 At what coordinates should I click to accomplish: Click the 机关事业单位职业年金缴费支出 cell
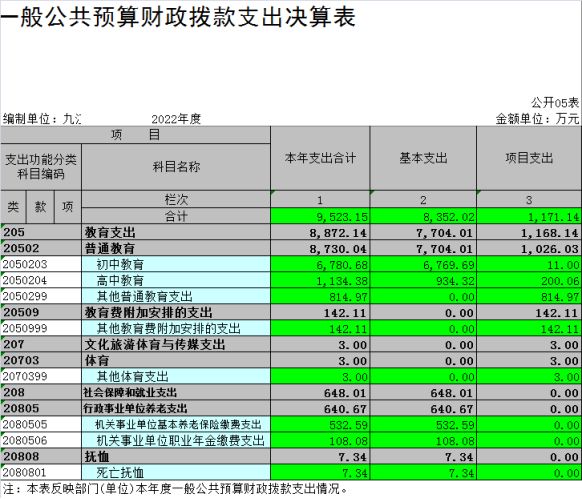tap(176, 440)
